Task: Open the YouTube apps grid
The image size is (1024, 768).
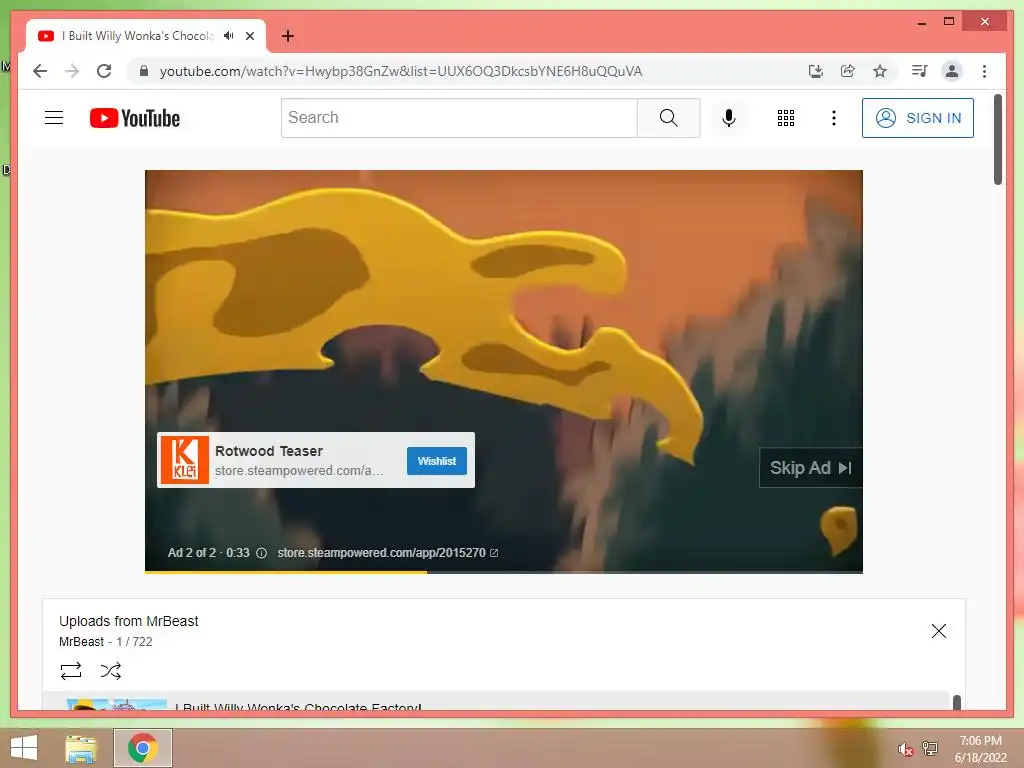Action: (x=786, y=118)
